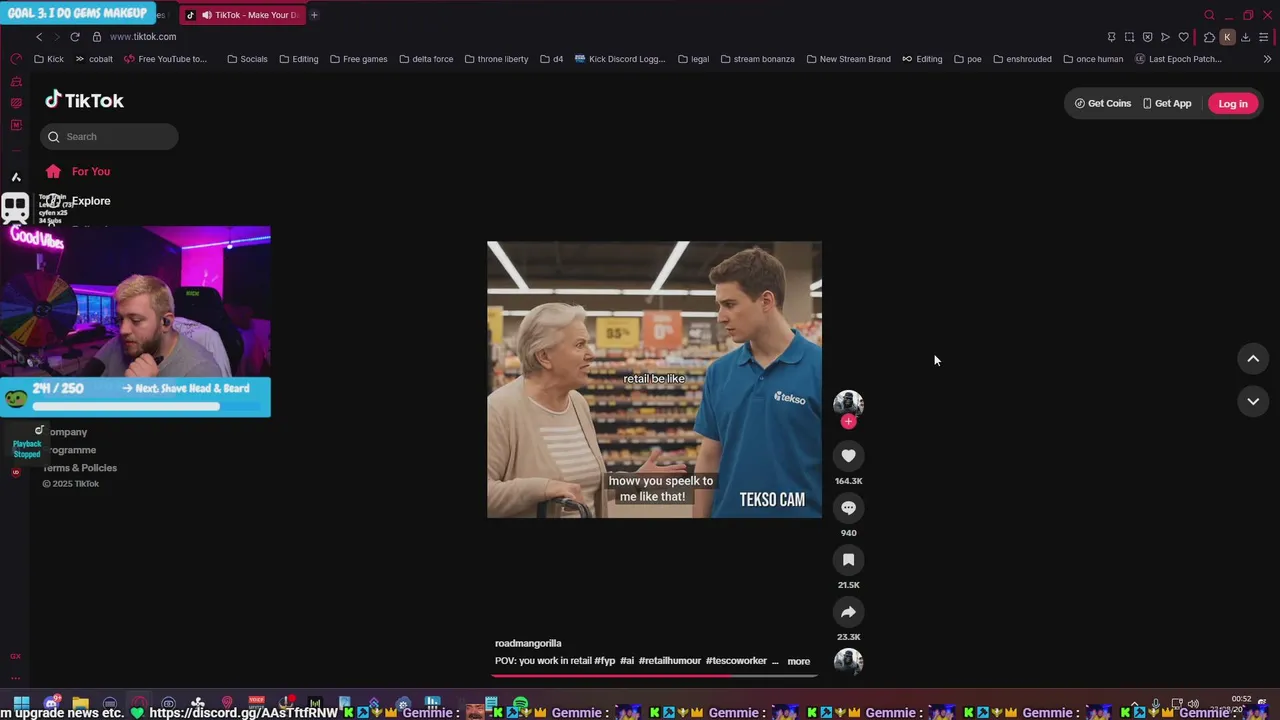Follow creator with the red plus badge

(848, 421)
